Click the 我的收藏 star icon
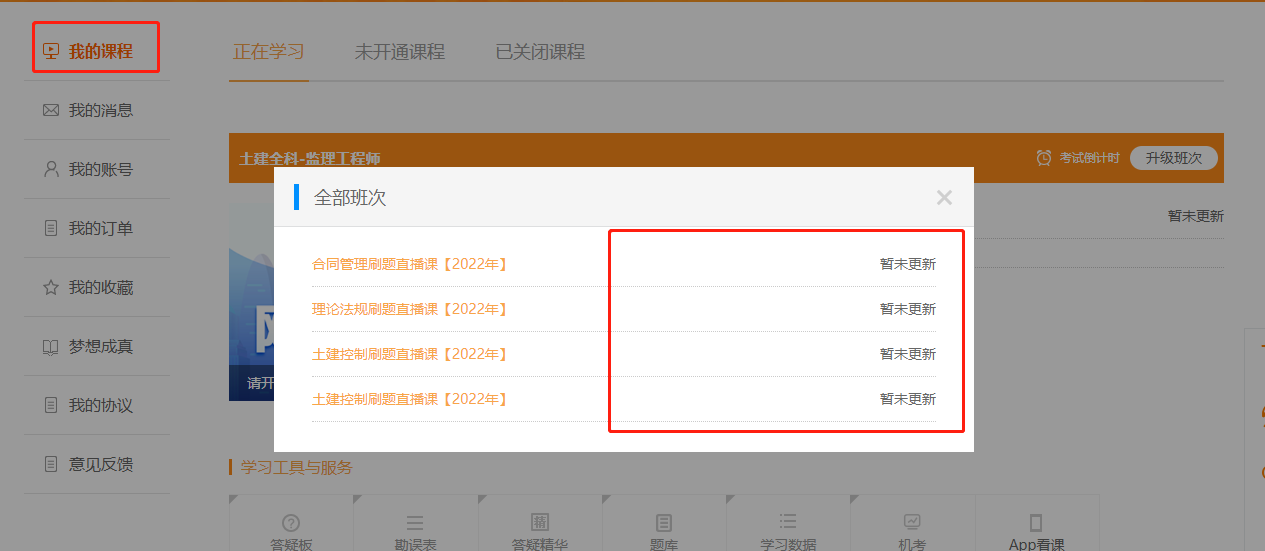Viewport: 1265px width, 551px height. [x=51, y=288]
